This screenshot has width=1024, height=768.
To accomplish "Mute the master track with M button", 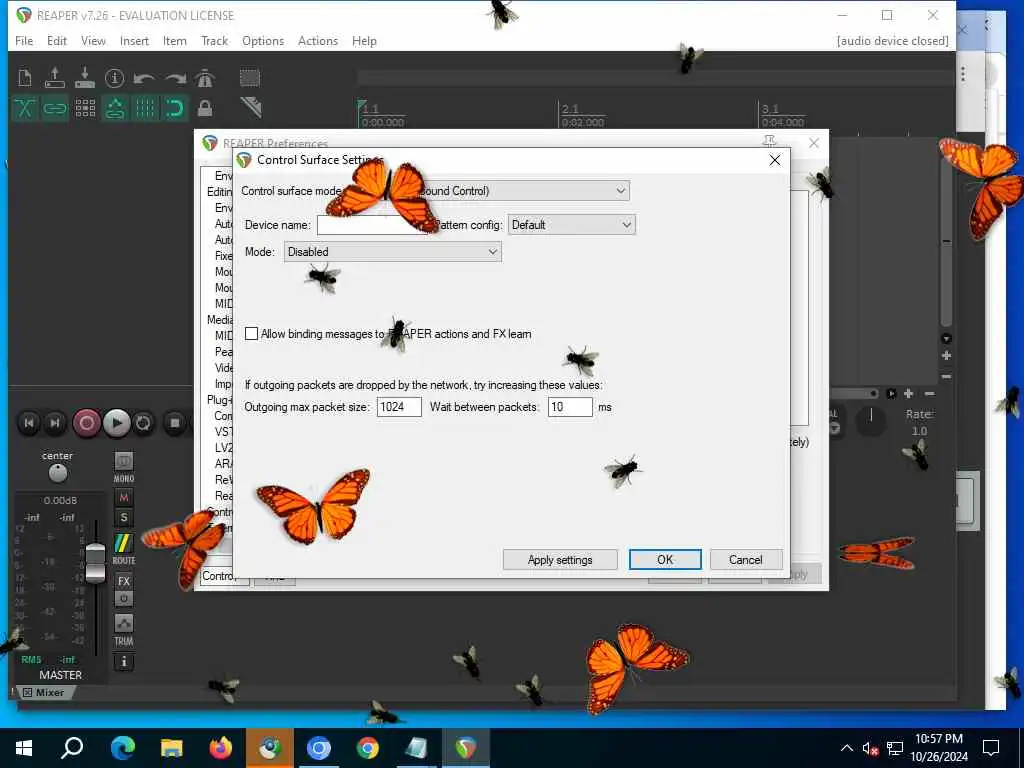I will click(x=124, y=498).
